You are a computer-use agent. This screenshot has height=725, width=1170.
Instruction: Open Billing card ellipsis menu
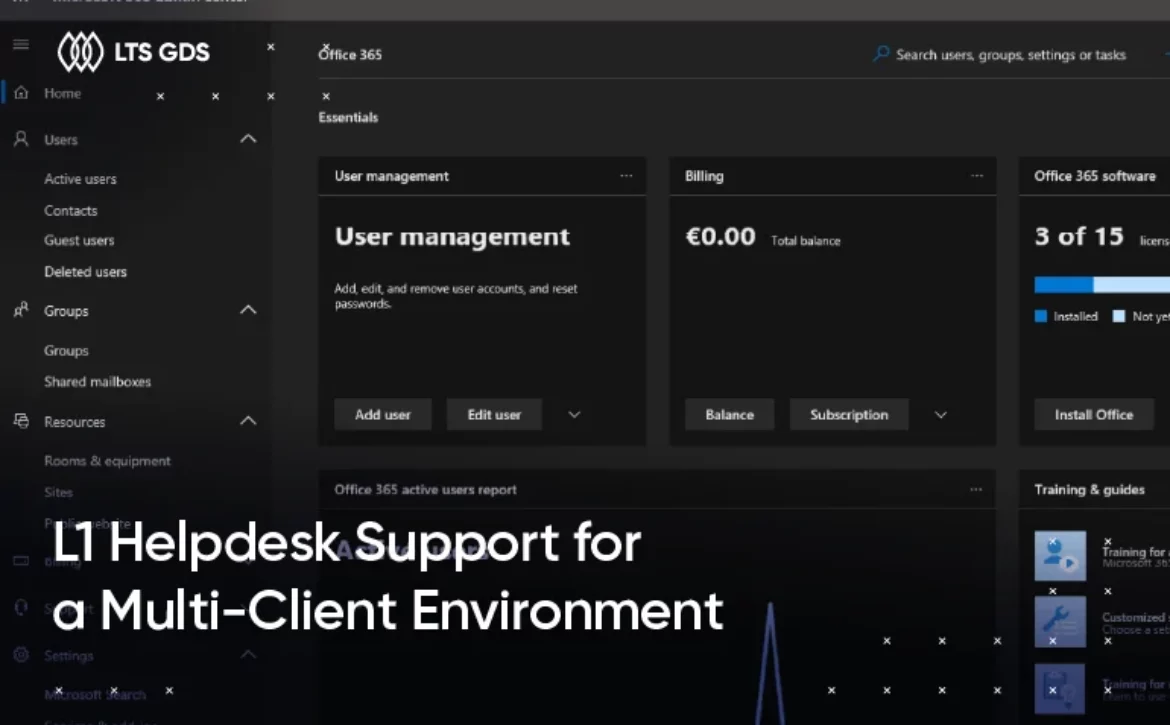[x=977, y=176]
